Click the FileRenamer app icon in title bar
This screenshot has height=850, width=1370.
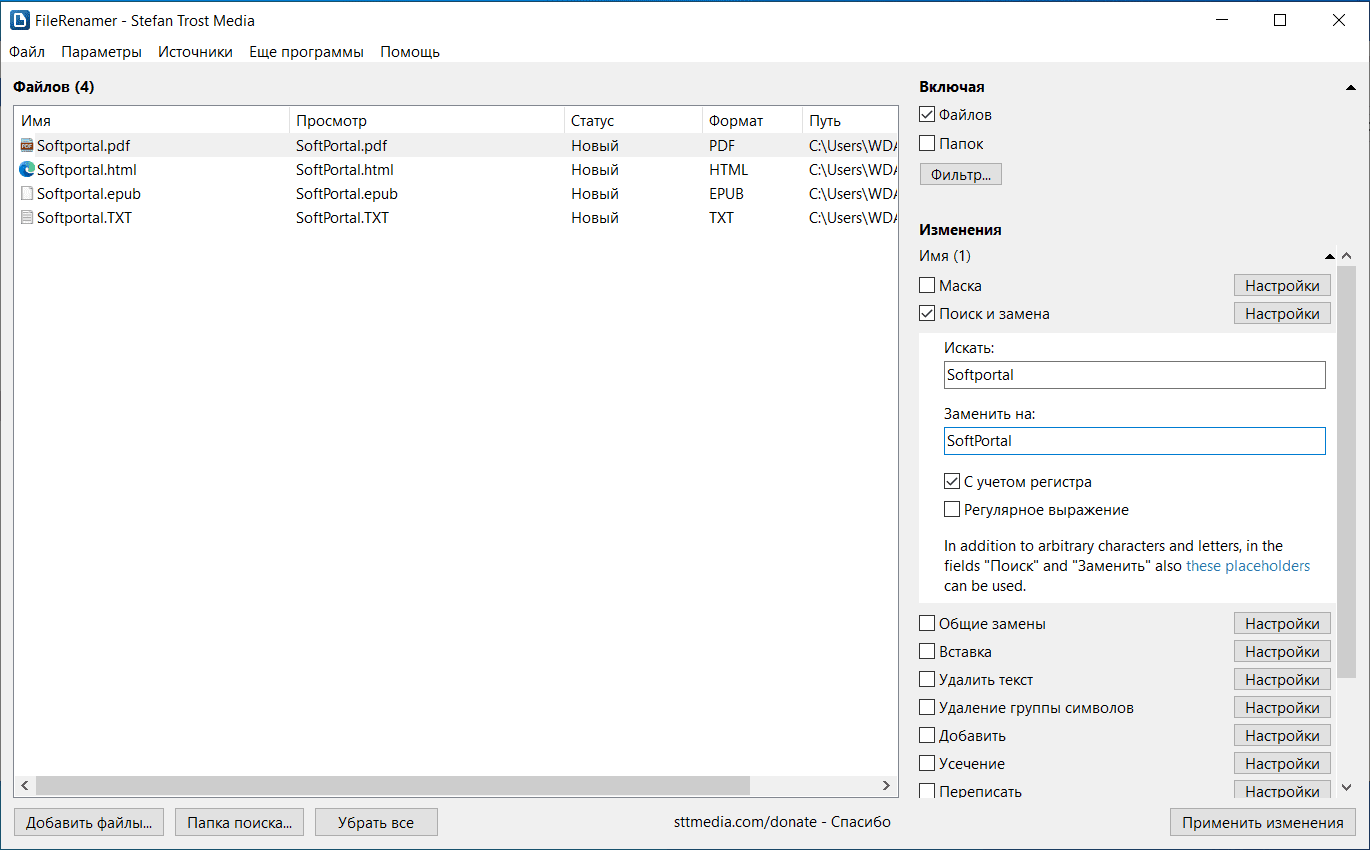(19, 20)
